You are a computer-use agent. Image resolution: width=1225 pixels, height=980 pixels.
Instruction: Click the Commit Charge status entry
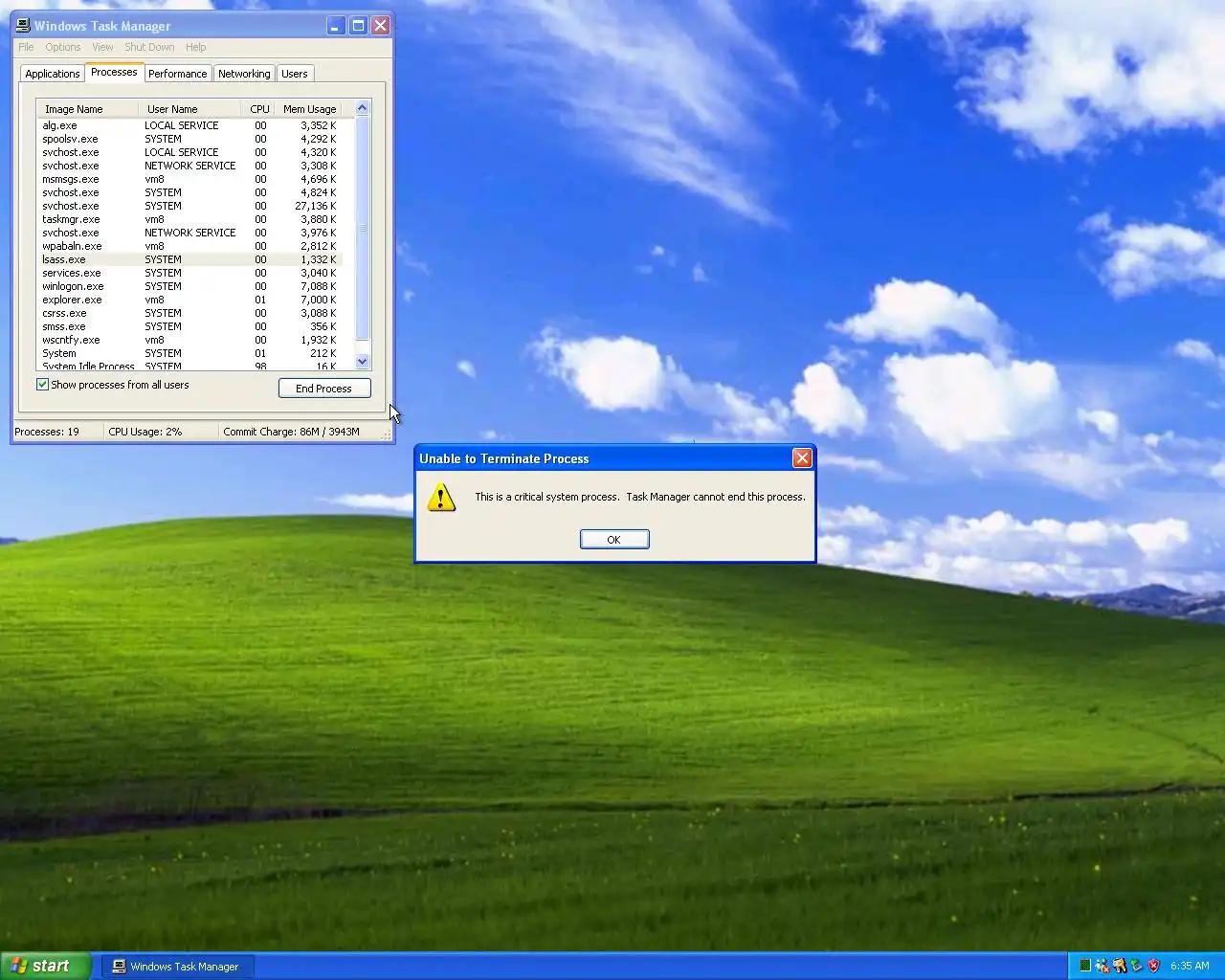(x=300, y=432)
